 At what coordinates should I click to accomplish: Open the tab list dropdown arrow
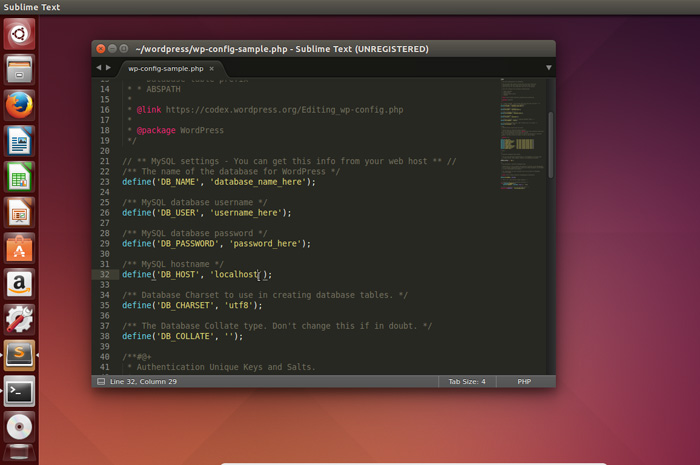pos(549,68)
